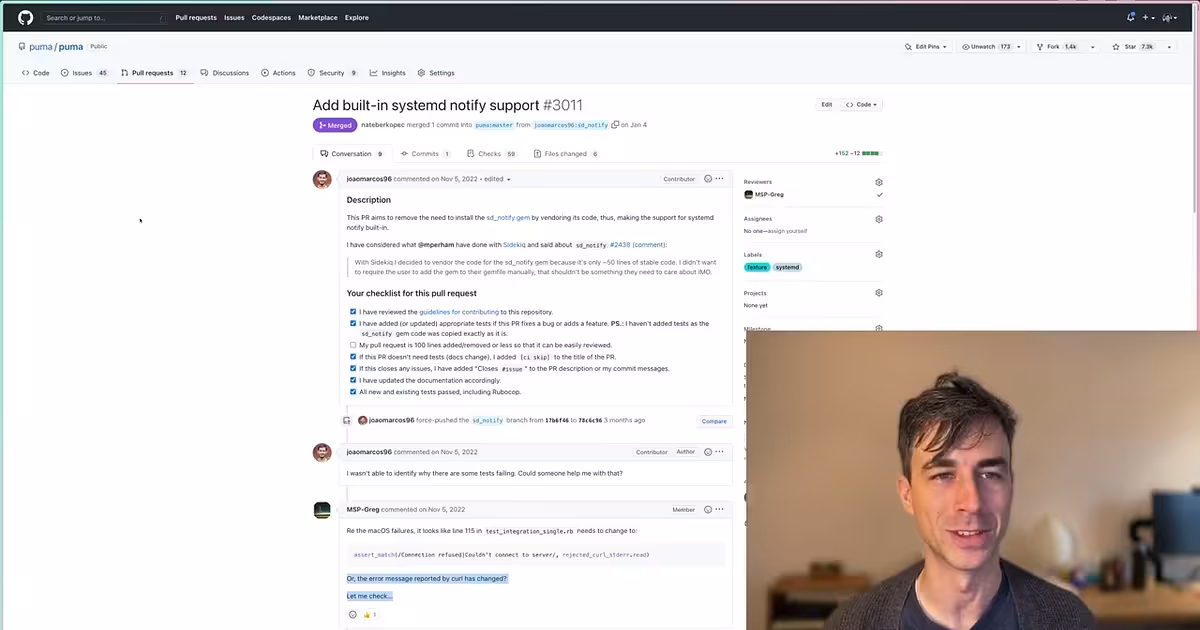Open the puma:master base branch link
Viewport: 1200px width, 630px height.
(494, 125)
